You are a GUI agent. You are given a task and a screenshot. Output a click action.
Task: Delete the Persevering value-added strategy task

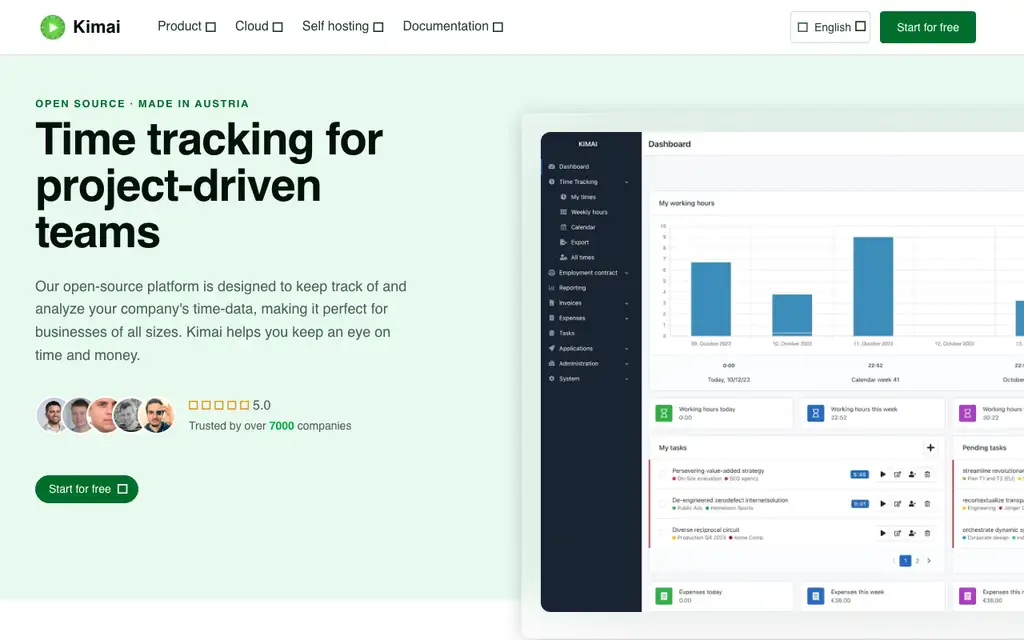[927, 474]
